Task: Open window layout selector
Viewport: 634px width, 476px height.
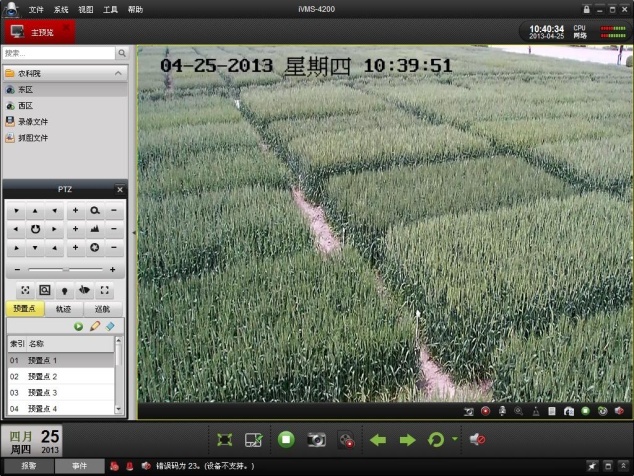Action: (x=254, y=439)
